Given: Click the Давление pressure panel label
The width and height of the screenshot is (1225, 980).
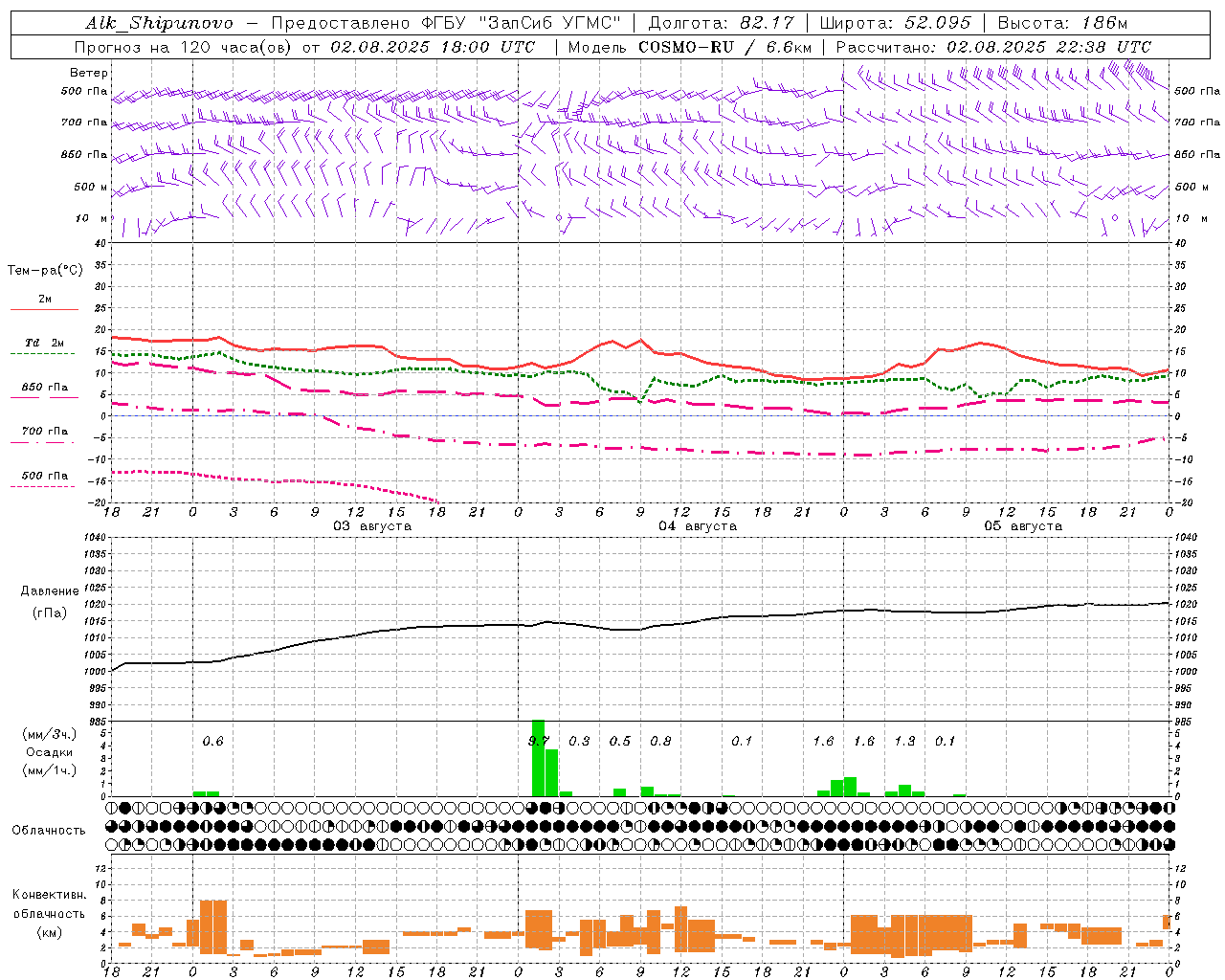Looking at the screenshot, I should click(50, 591).
